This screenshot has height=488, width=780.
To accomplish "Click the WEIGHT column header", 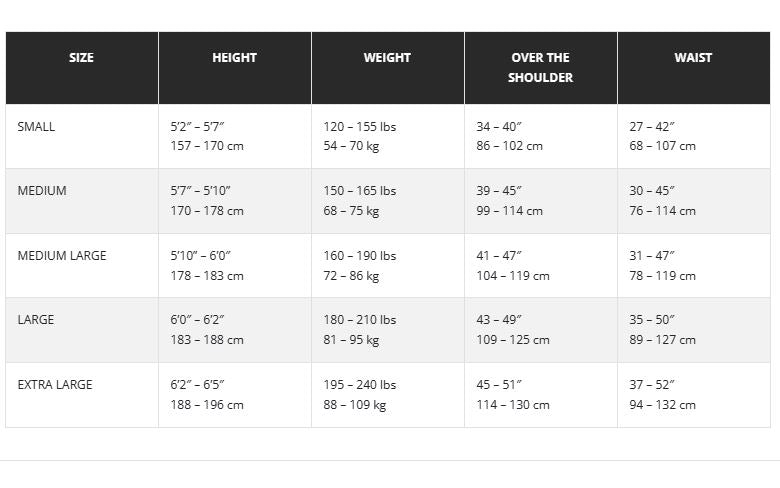I will 387,58.
